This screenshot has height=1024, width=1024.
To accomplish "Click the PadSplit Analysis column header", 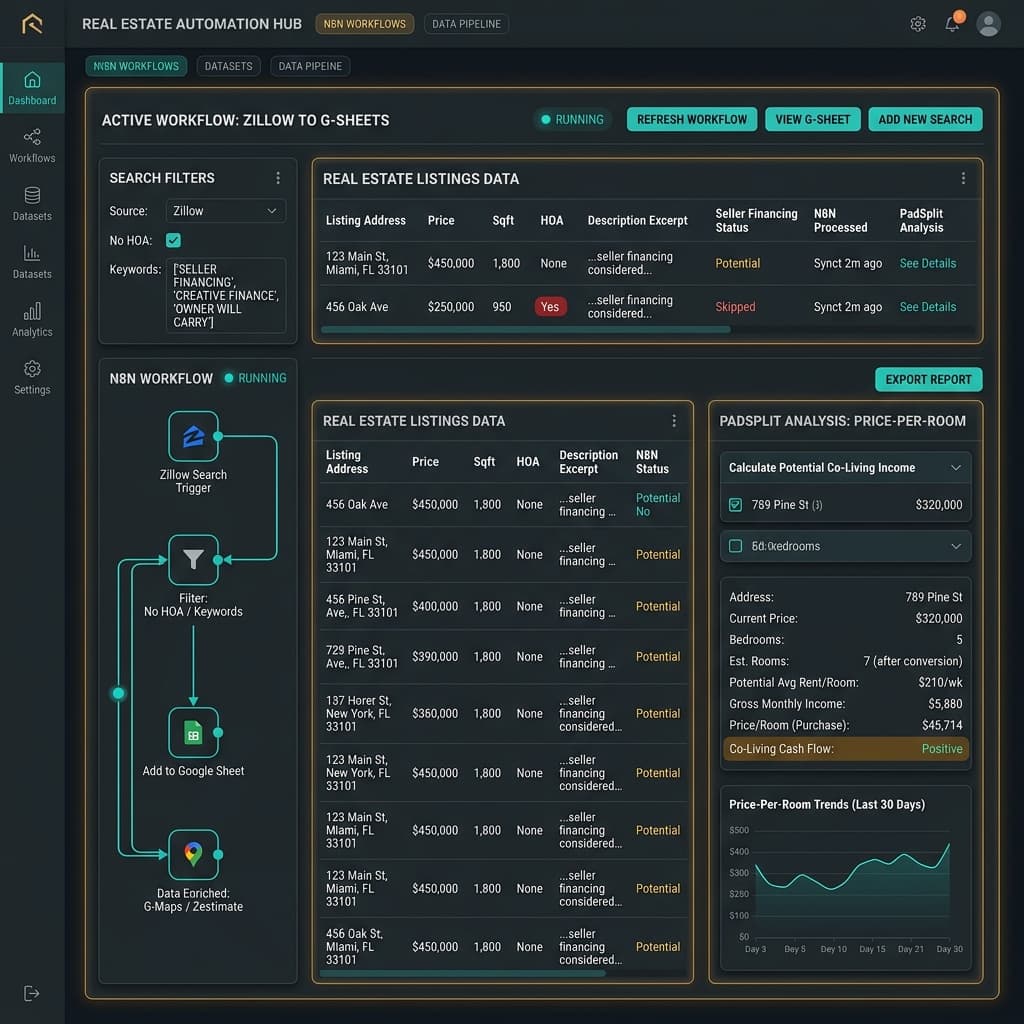I will pos(921,221).
